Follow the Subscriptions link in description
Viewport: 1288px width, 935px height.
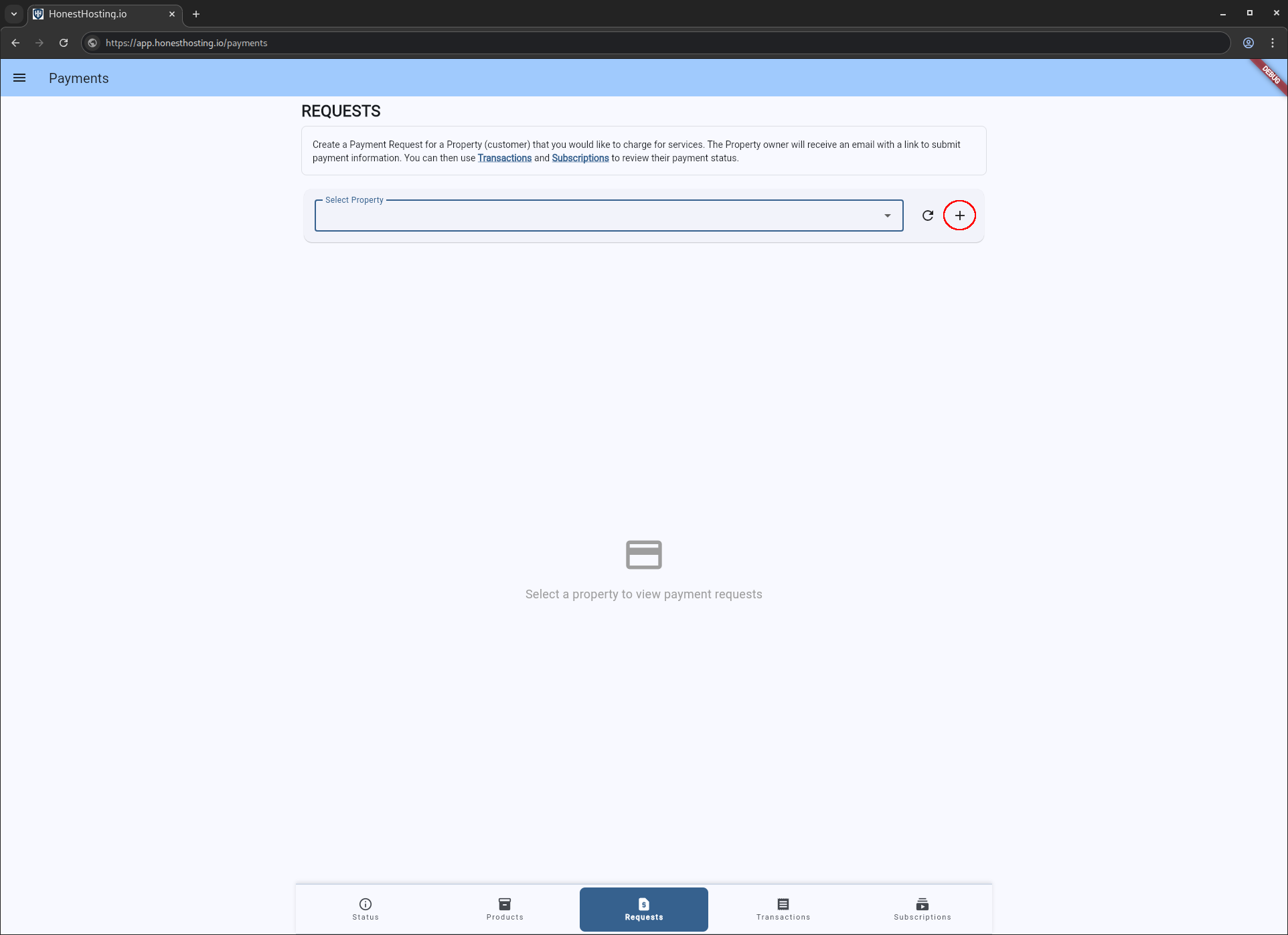click(x=580, y=159)
